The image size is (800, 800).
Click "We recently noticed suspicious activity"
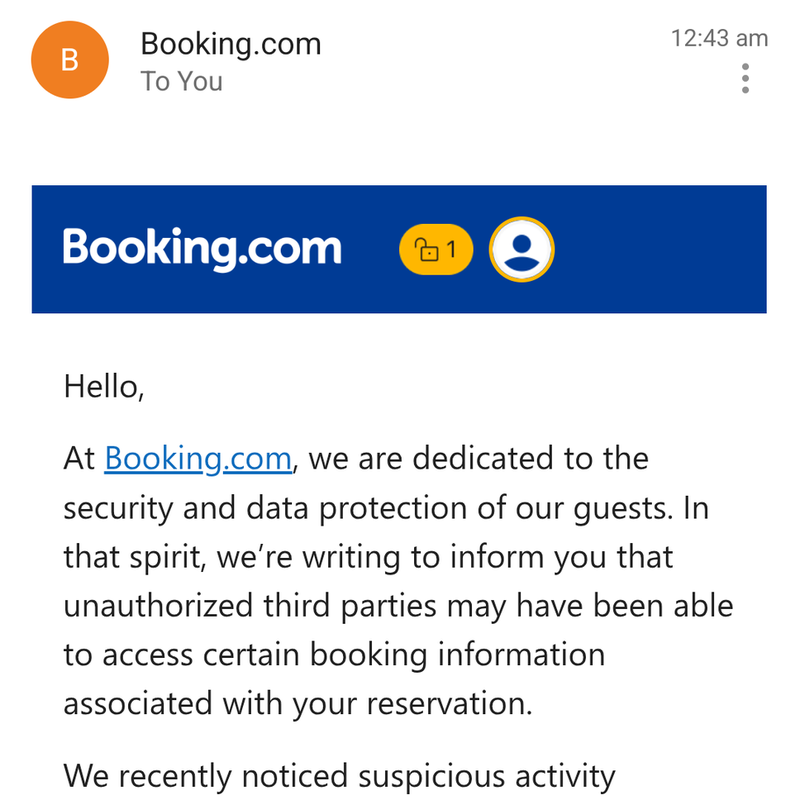pos(338,775)
